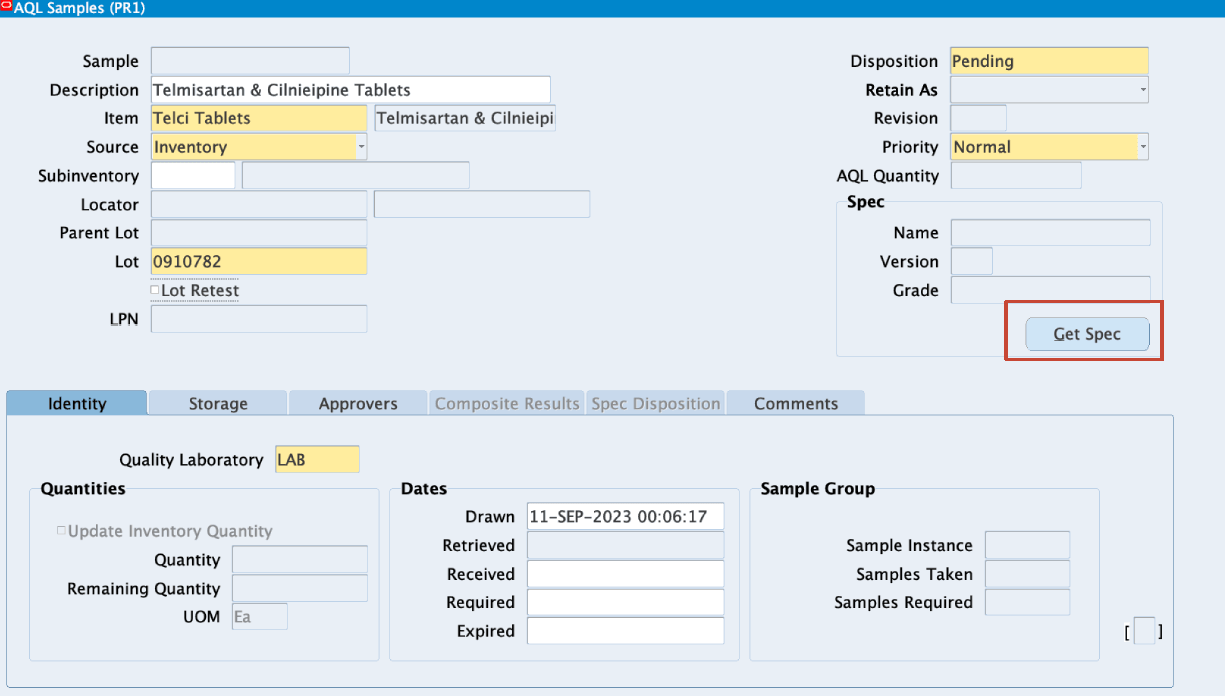Viewport: 1225px width, 696px height.
Task: Open the Source dropdown showing Inventory
Action: [362, 147]
